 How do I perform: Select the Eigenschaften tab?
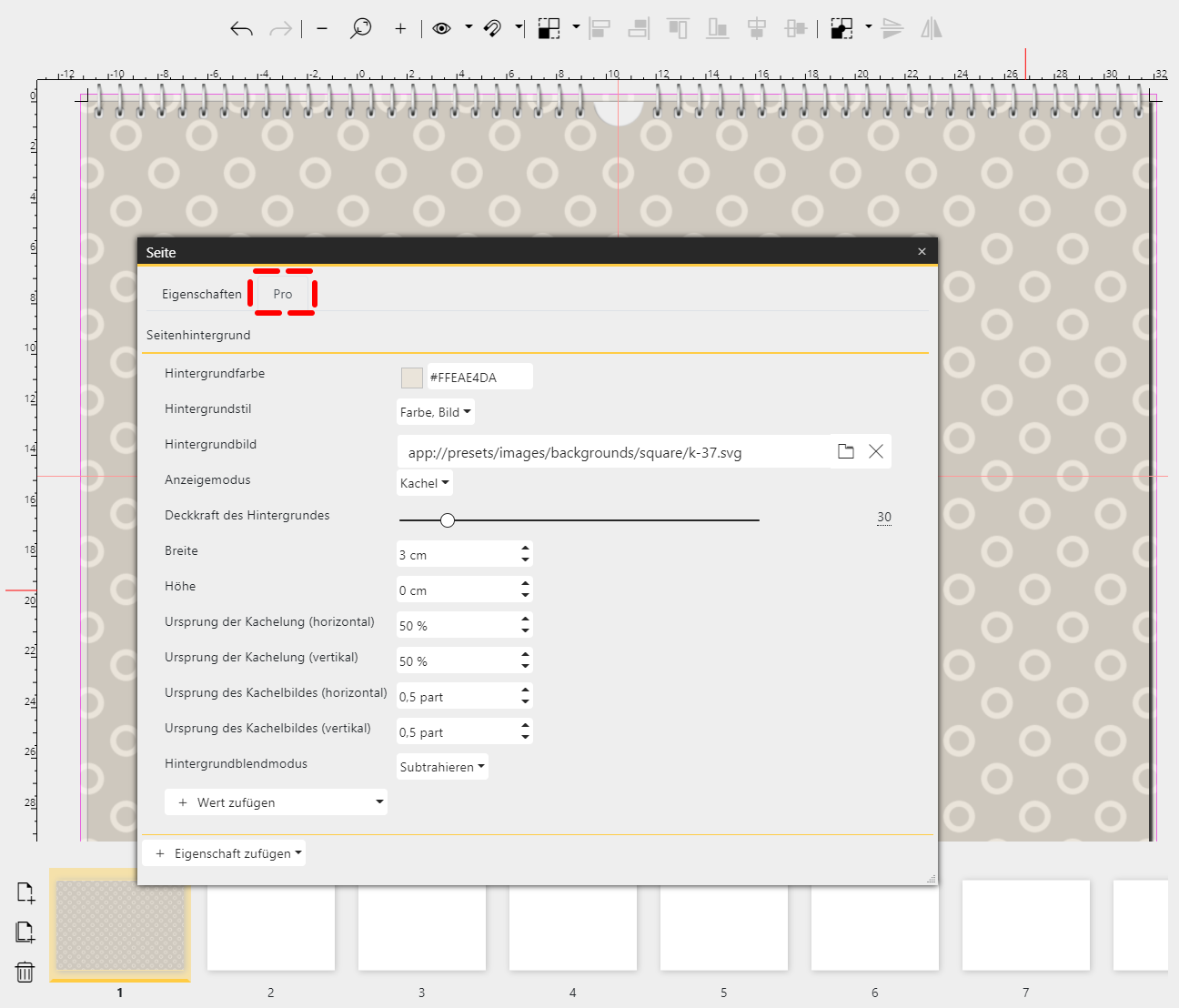click(201, 294)
